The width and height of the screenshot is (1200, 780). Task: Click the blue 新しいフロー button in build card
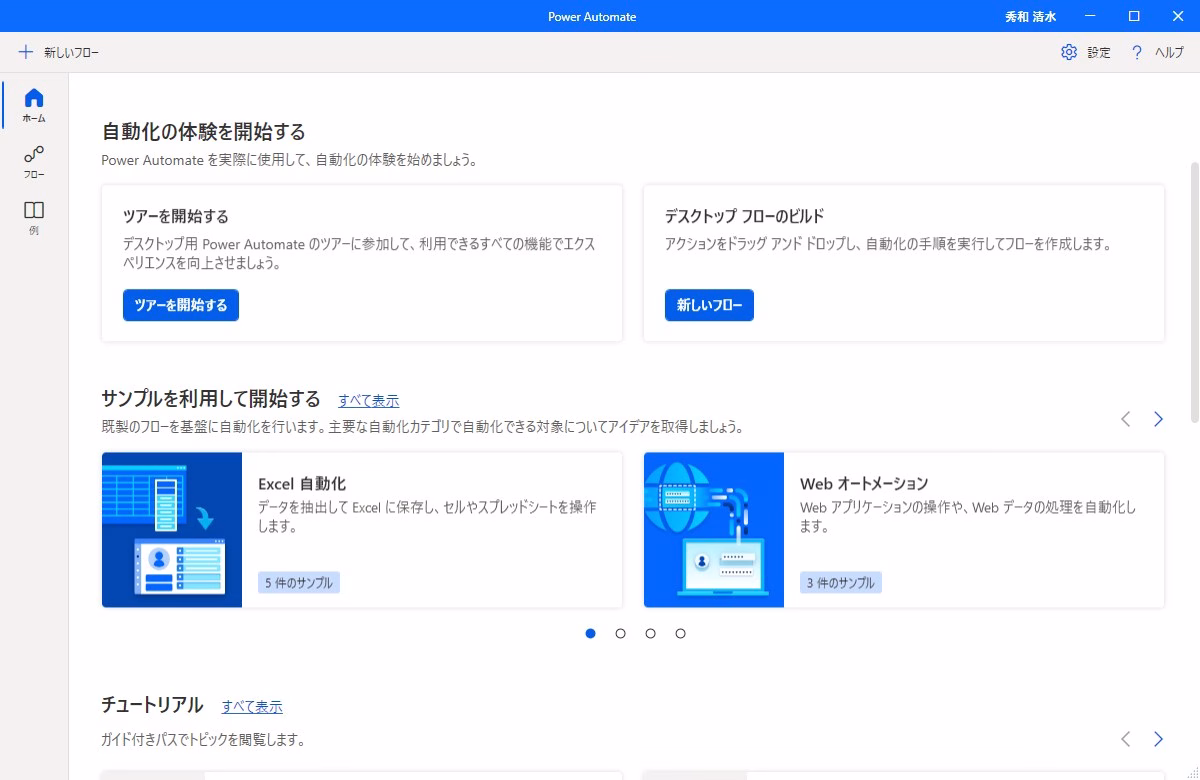[709, 305]
